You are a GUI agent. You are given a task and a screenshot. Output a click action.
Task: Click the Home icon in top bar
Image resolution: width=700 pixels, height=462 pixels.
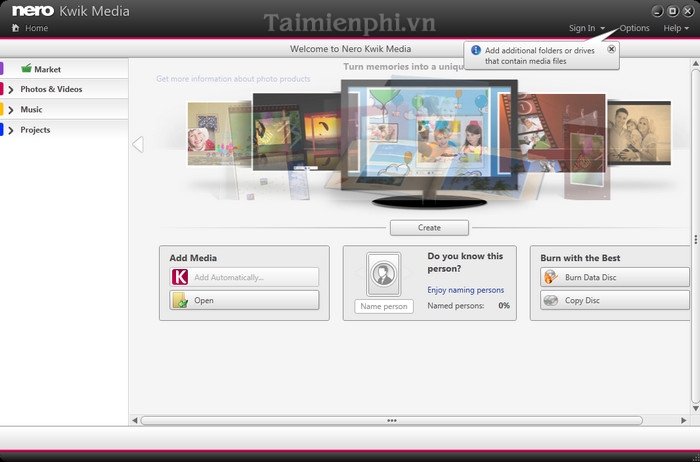(x=15, y=28)
